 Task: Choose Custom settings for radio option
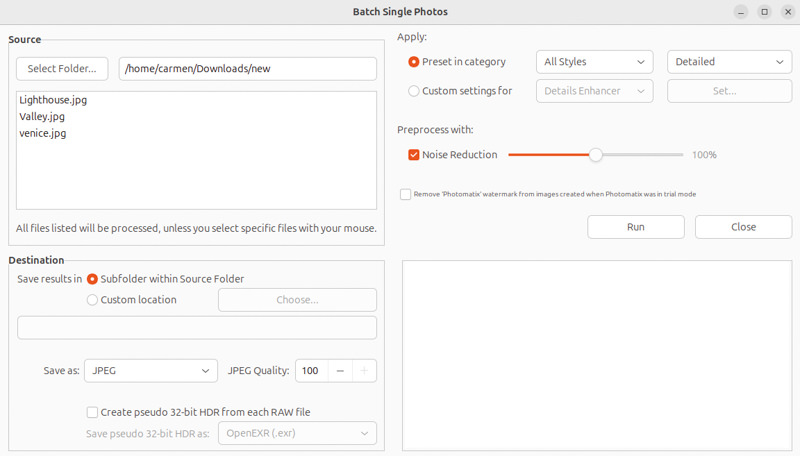point(414,91)
